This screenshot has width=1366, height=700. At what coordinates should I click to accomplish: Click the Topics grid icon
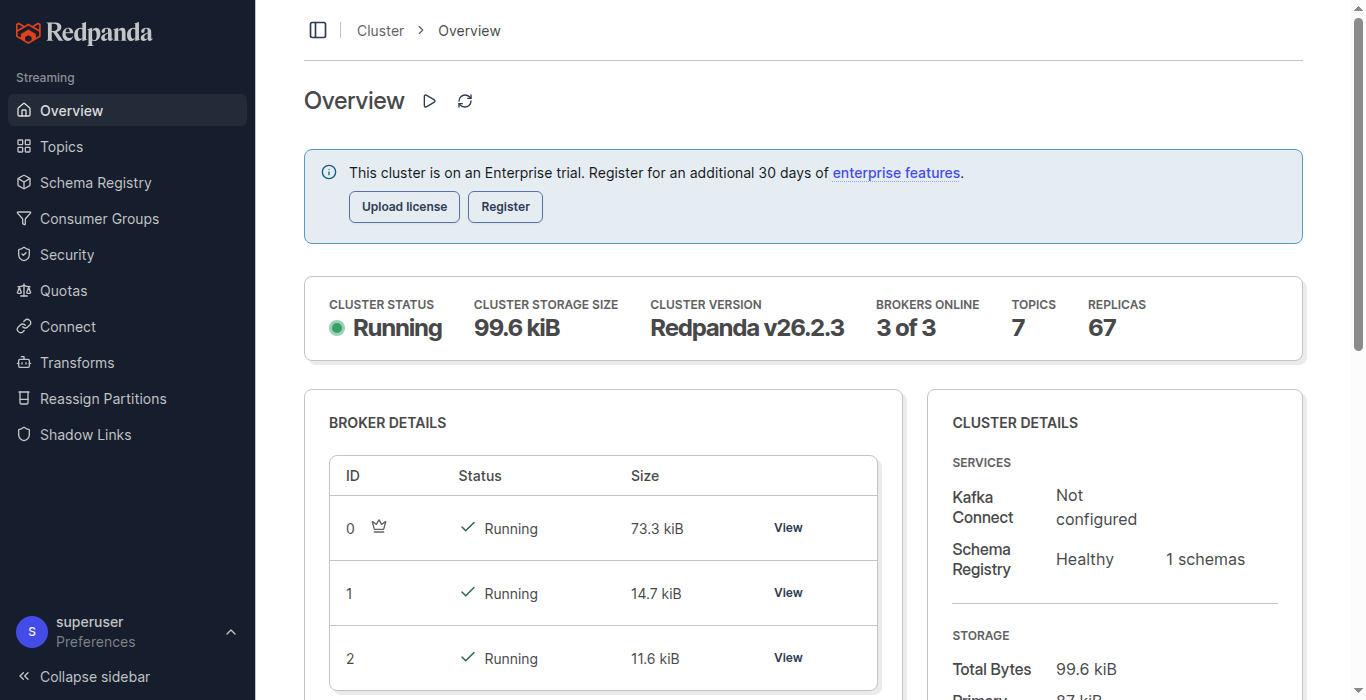24,146
